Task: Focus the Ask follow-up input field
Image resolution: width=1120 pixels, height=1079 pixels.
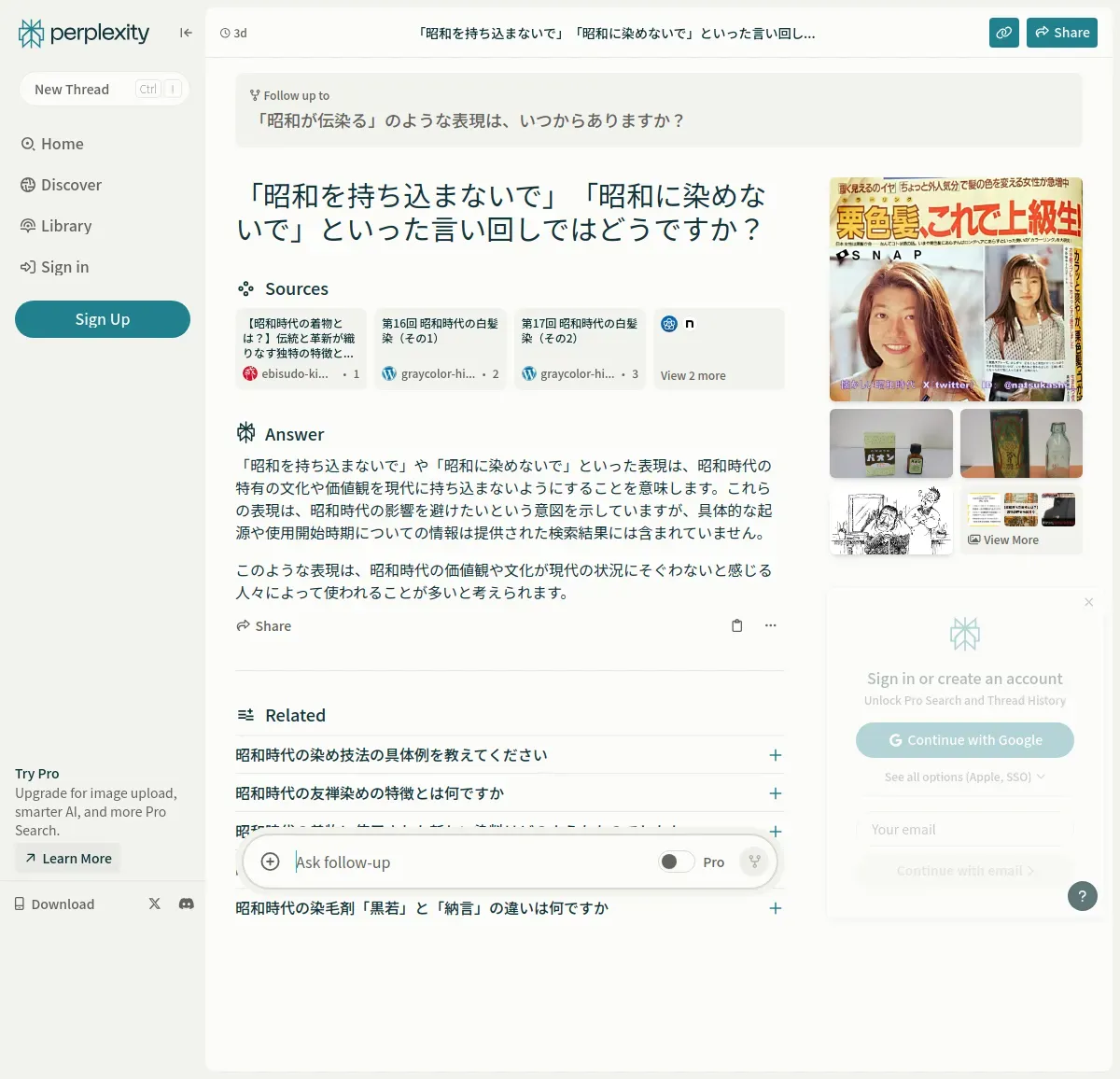Action: coord(471,862)
